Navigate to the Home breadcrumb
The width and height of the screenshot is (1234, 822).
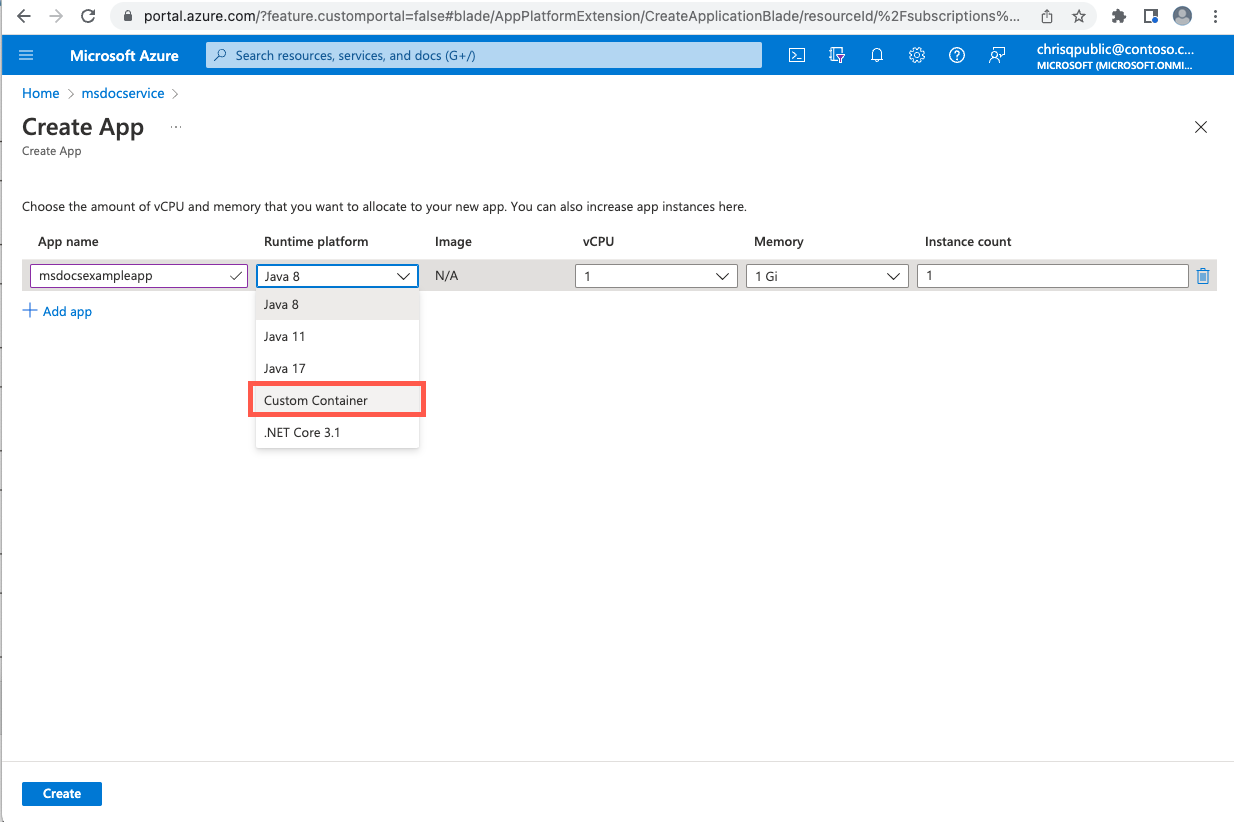41,93
